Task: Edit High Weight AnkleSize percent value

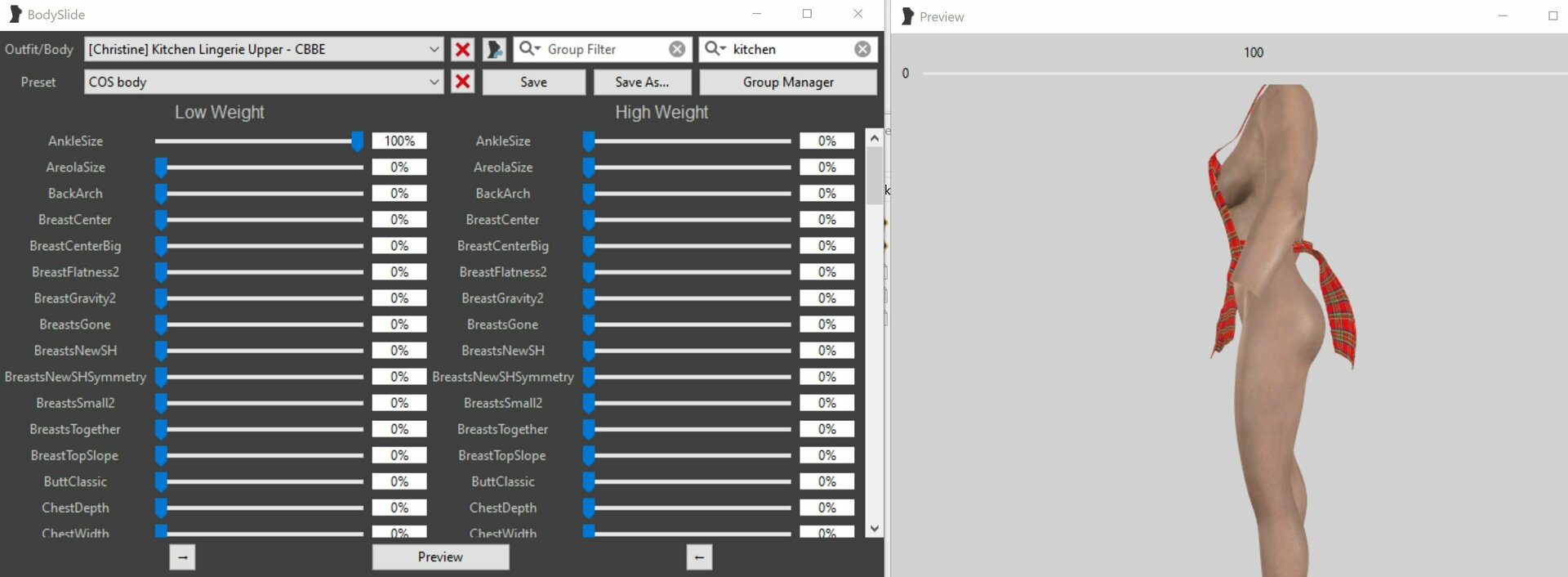Action: point(827,141)
